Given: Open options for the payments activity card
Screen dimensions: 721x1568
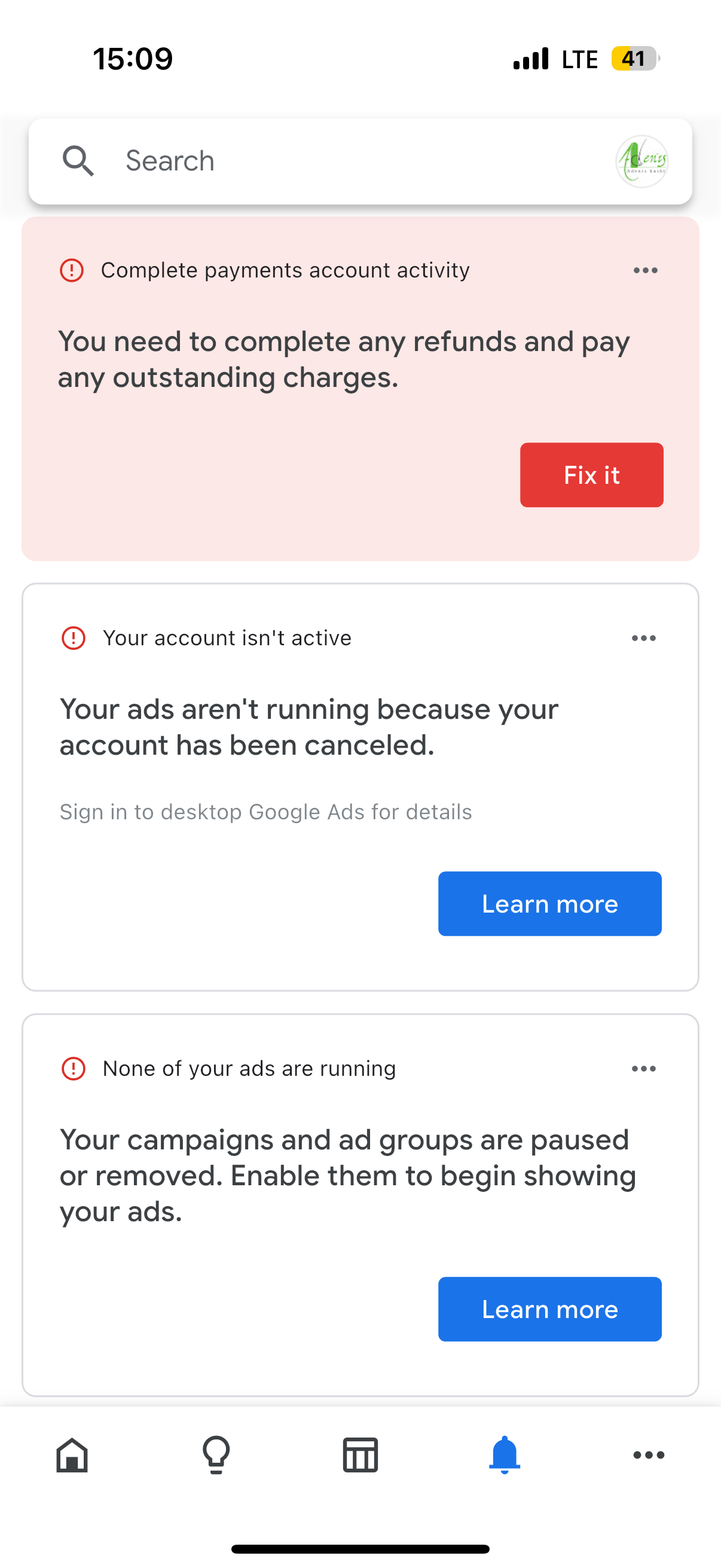Looking at the screenshot, I should [x=646, y=270].
